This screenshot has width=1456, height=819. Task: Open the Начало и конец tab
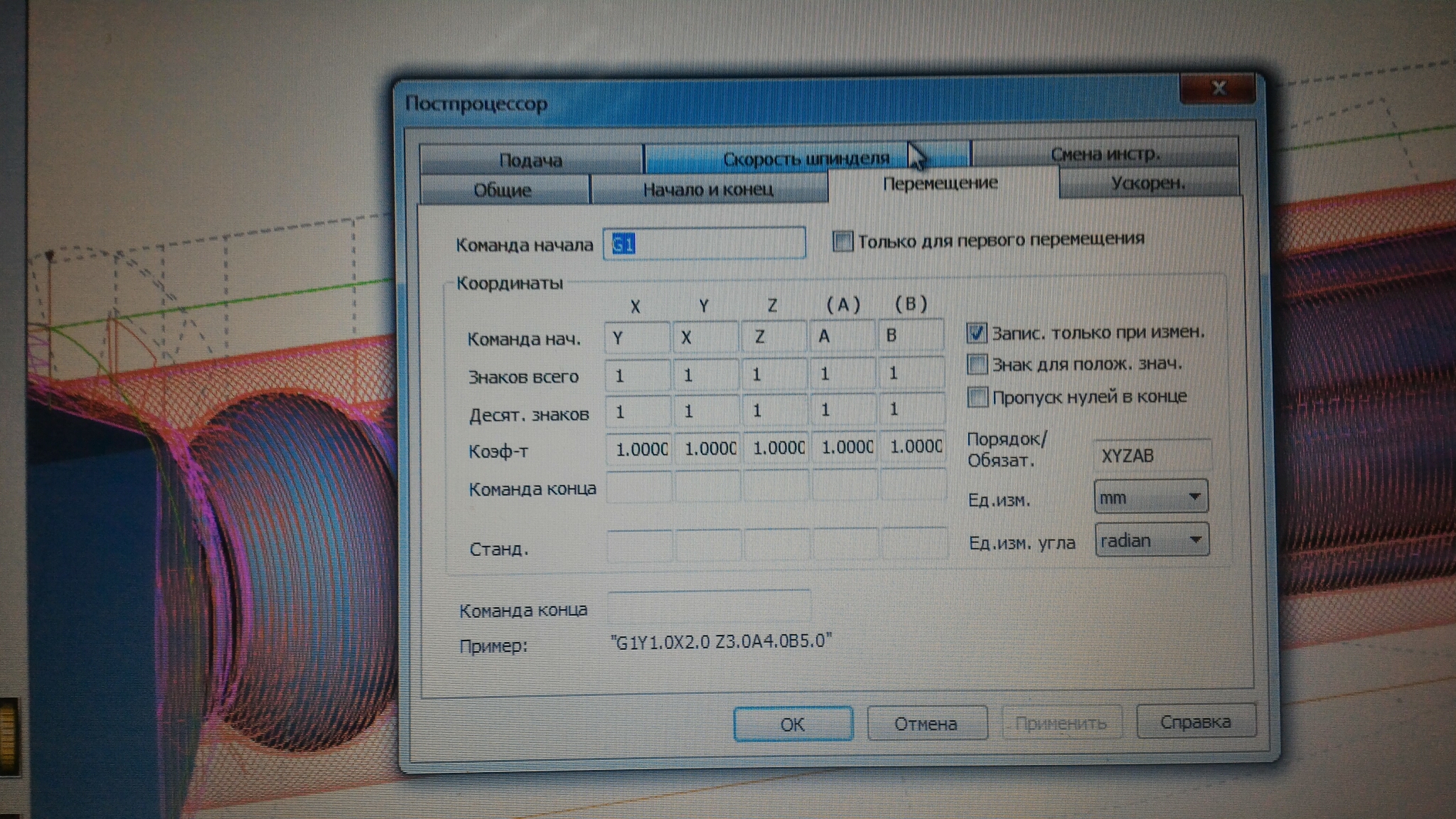click(x=707, y=189)
